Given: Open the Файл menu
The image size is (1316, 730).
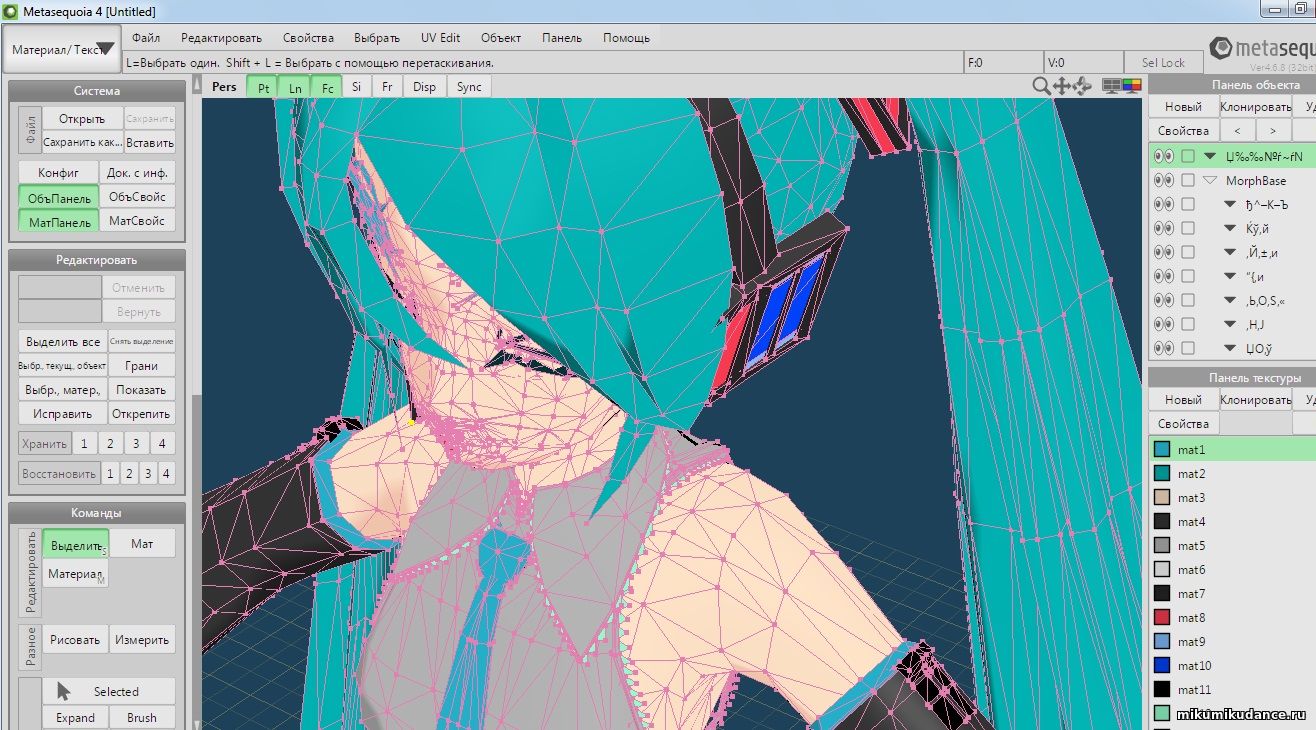Looking at the screenshot, I should point(145,38).
